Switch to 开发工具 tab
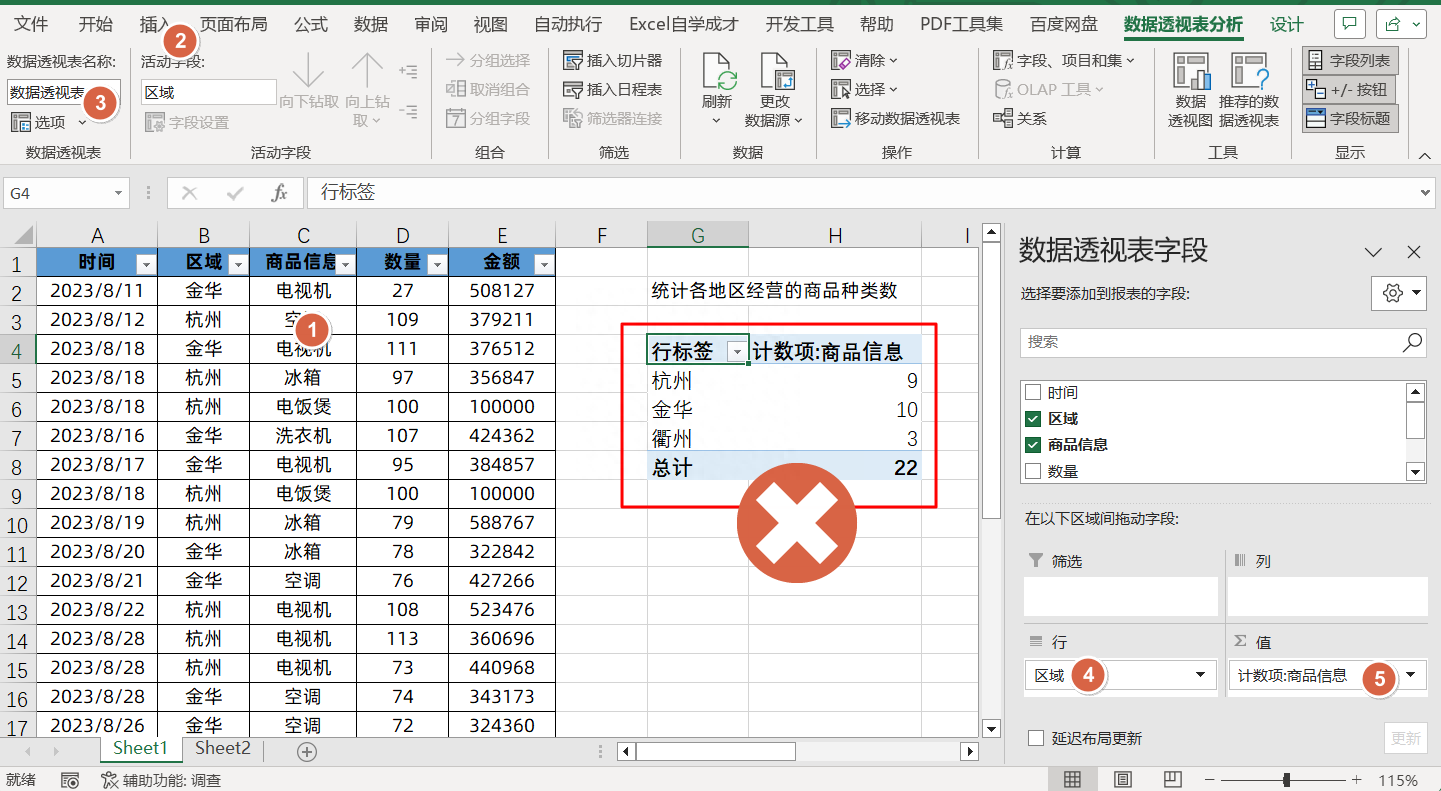This screenshot has height=791, width=1441. point(800,24)
